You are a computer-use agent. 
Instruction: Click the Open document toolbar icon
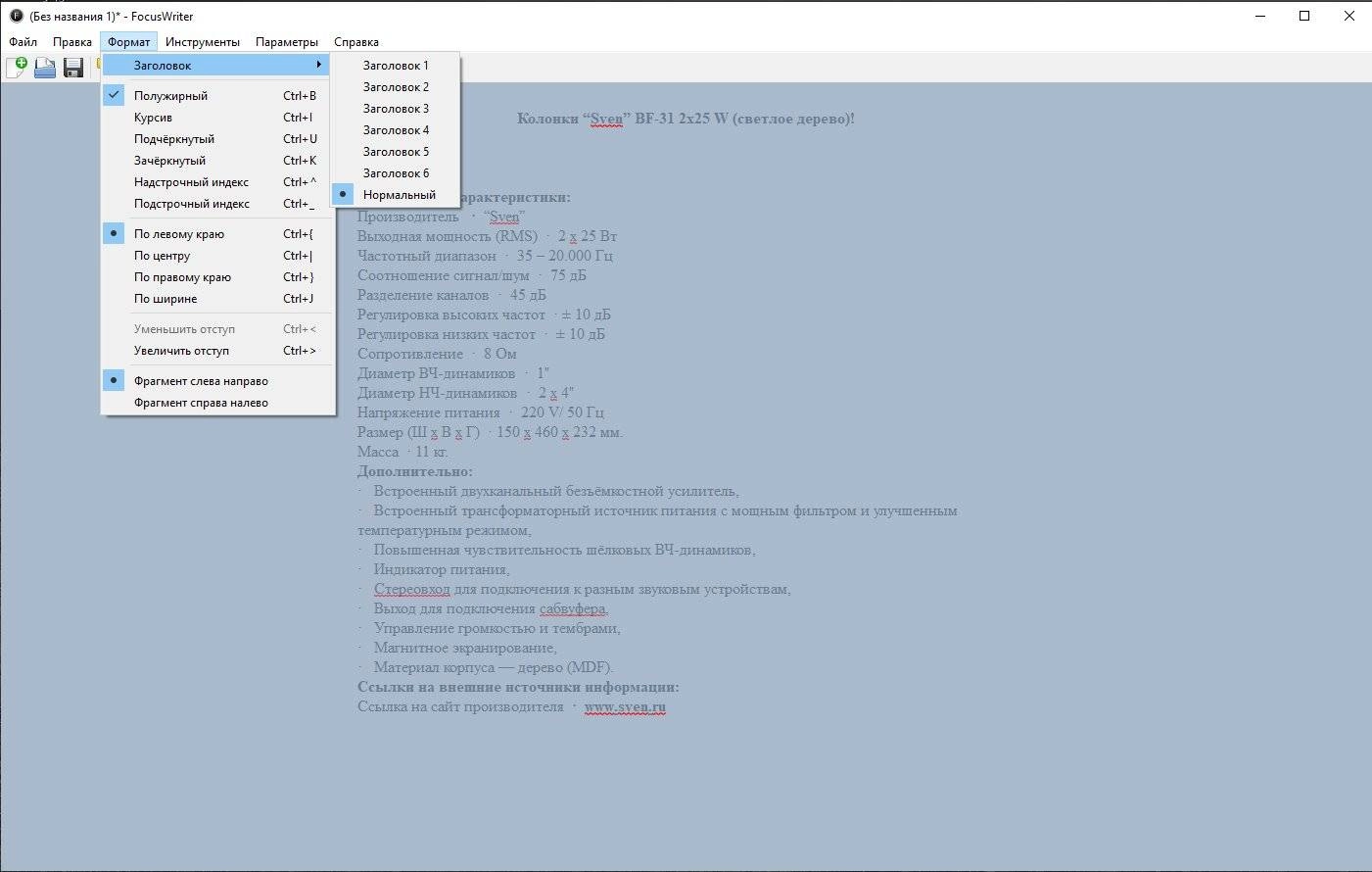pos(45,67)
